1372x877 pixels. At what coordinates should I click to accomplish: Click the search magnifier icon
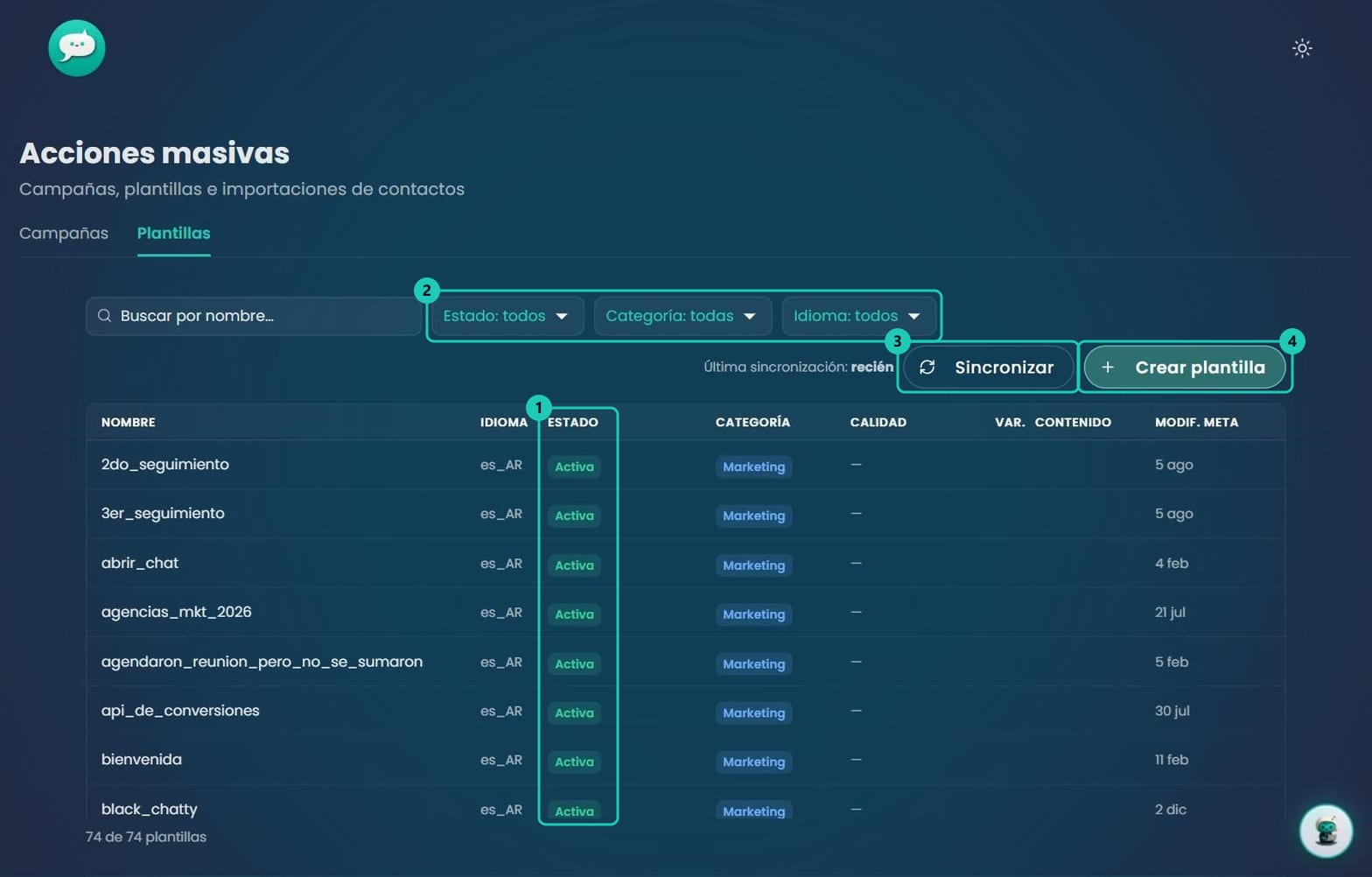(104, 316)
